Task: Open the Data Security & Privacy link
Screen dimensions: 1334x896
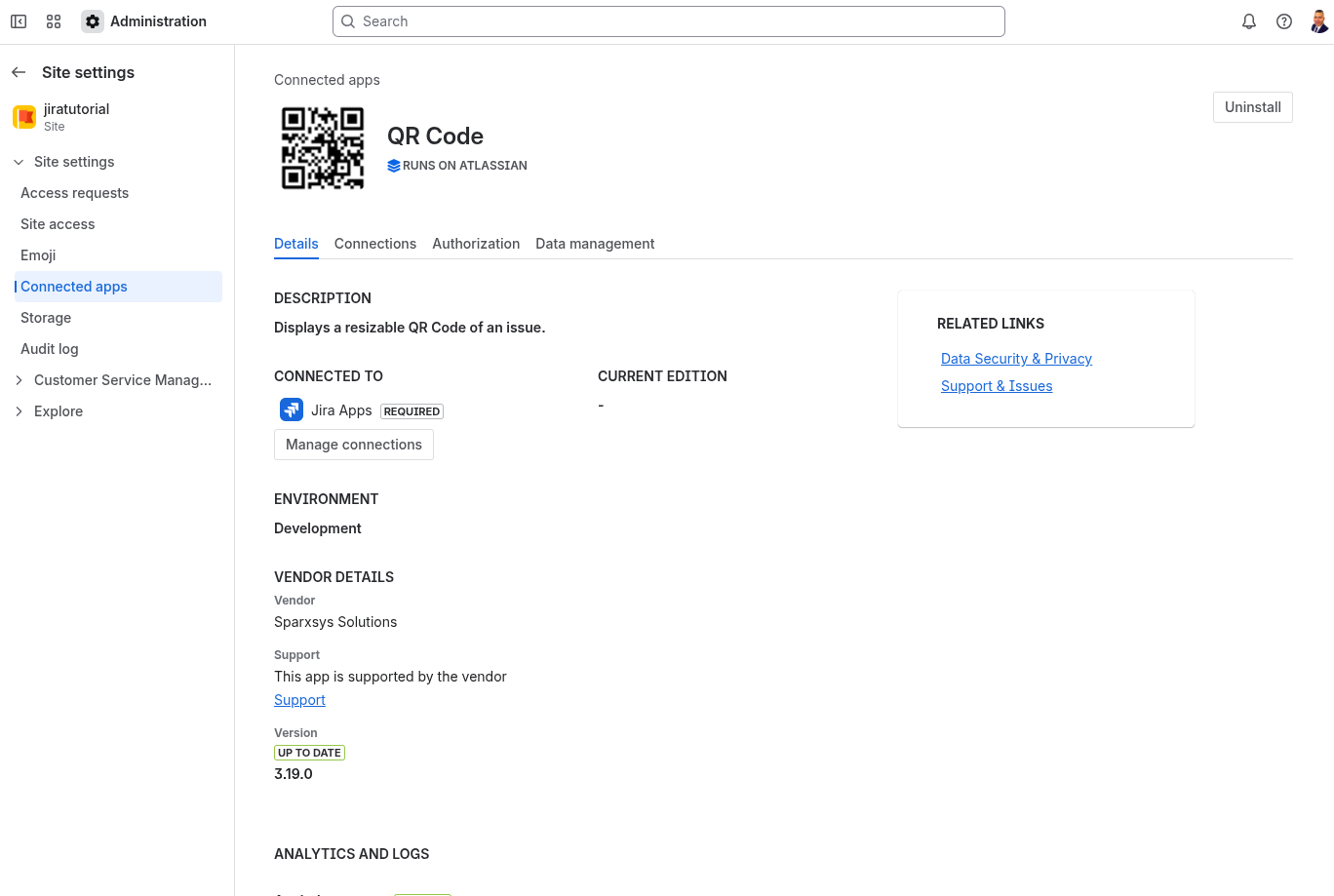Action: pos(1016,359)
